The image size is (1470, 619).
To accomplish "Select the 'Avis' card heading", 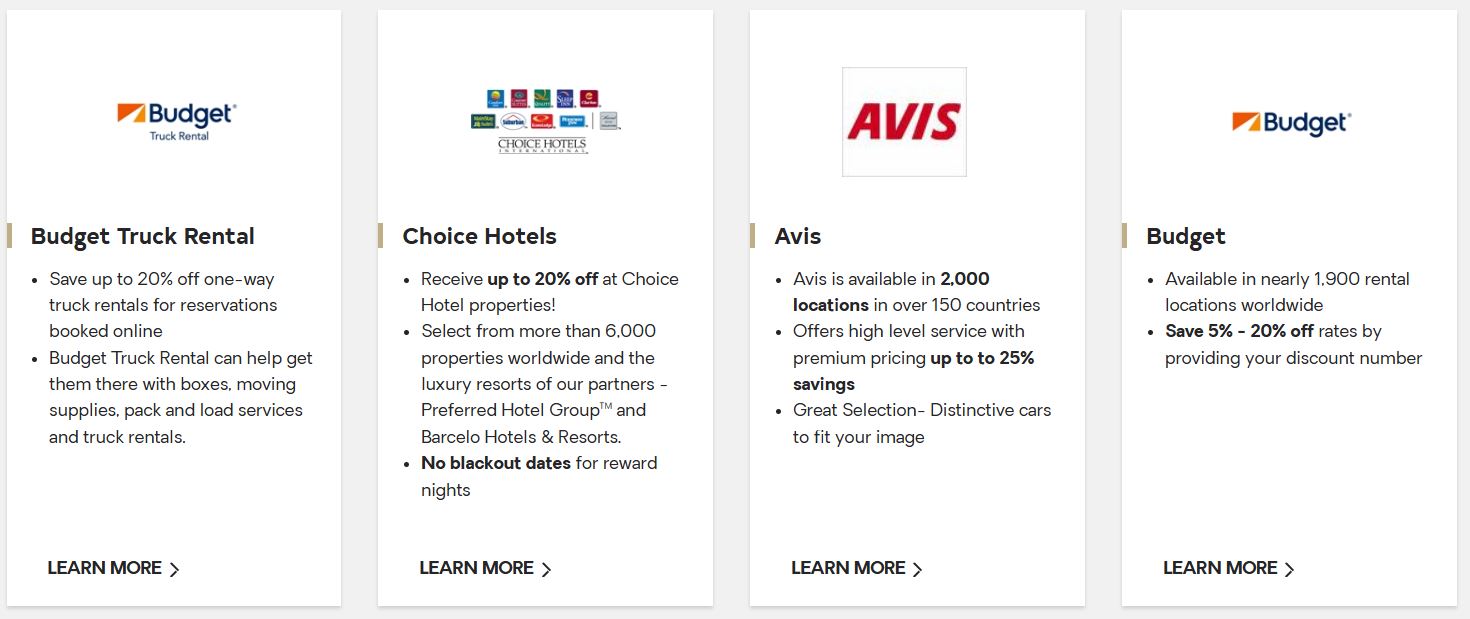I will [x=797, y=236].
